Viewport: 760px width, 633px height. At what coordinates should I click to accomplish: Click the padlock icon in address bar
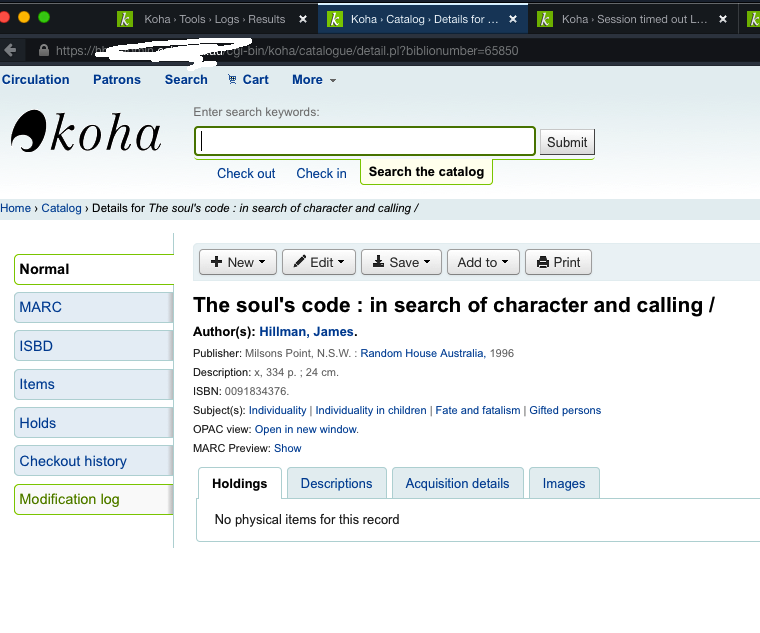tap(43, 50)
